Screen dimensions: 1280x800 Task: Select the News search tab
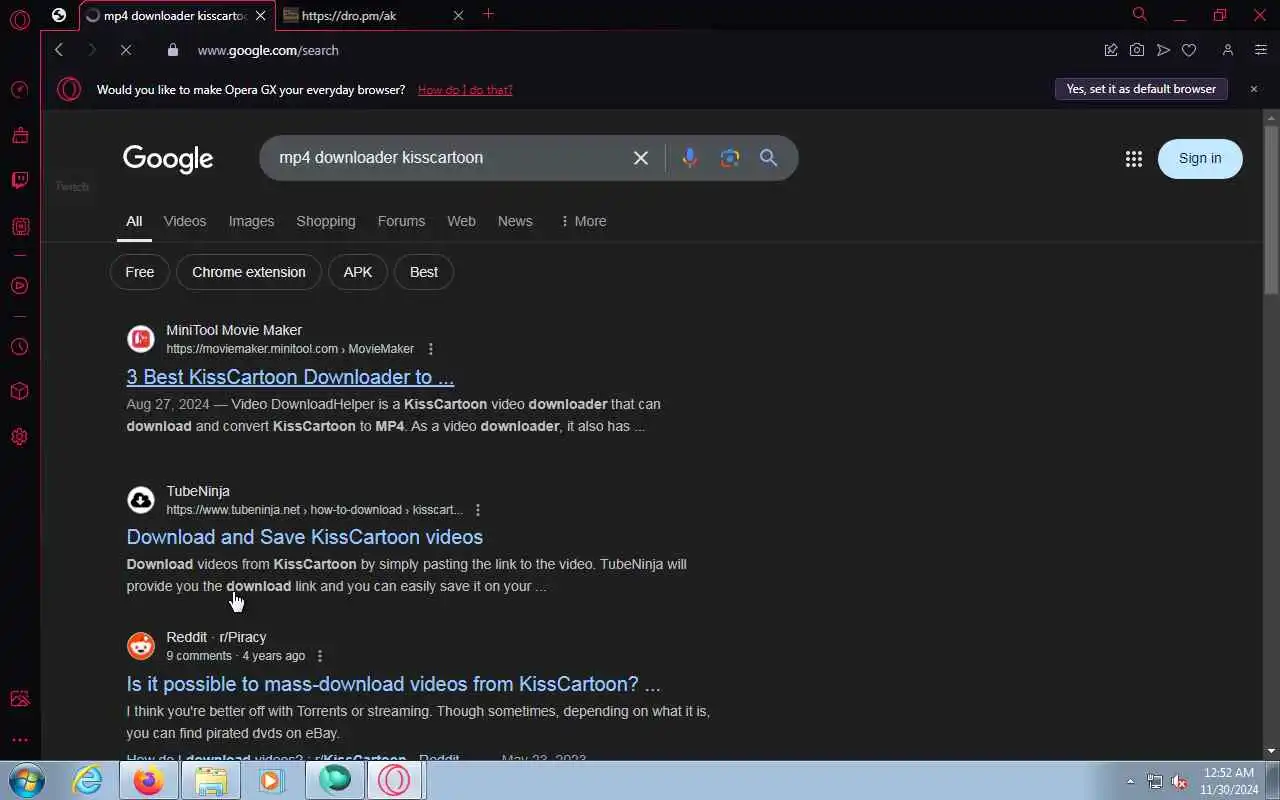coord(515,221)
